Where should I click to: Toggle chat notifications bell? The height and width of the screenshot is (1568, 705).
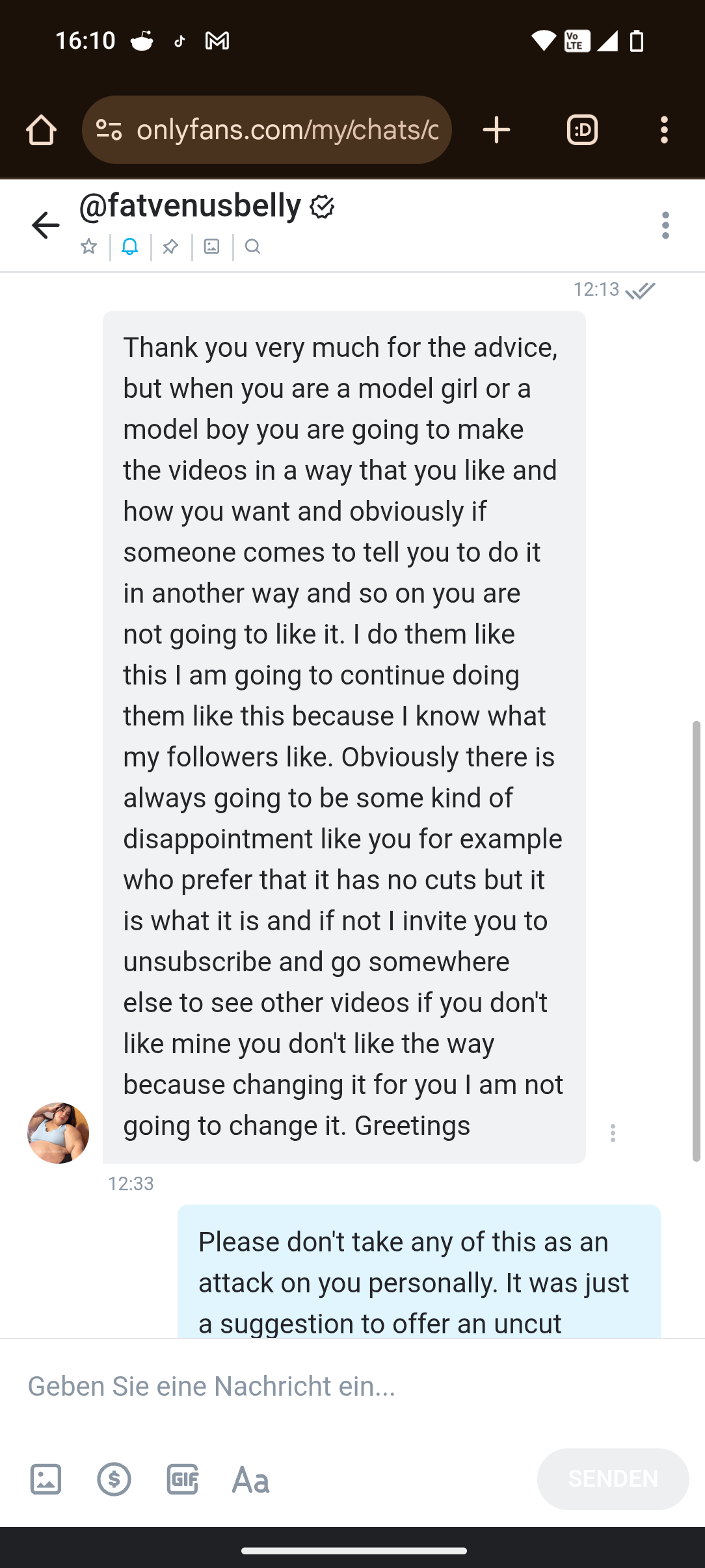[130, 247]
